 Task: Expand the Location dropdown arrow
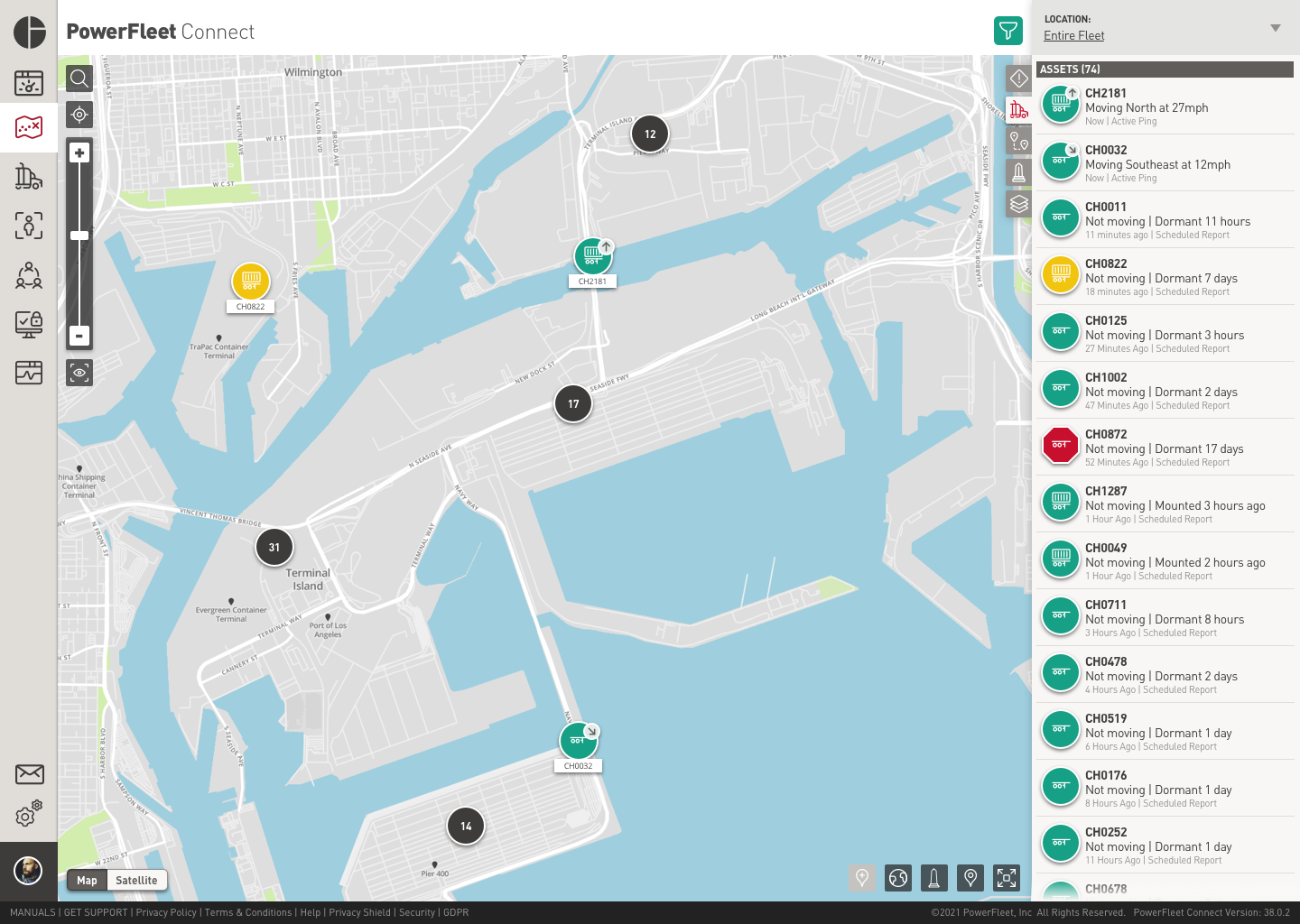pyautogui.click(x=1276, y=28)
